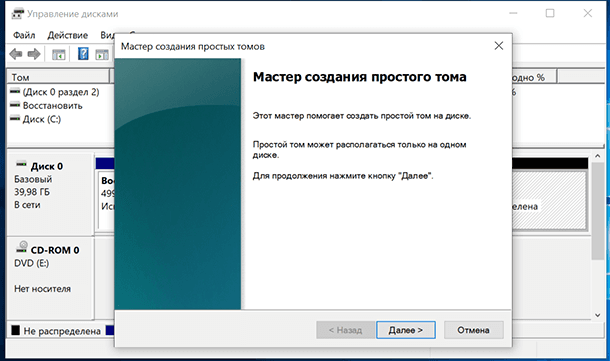610x361 pixels.
Task: Maximize the Управление дисками window
Action: point(550,13)
